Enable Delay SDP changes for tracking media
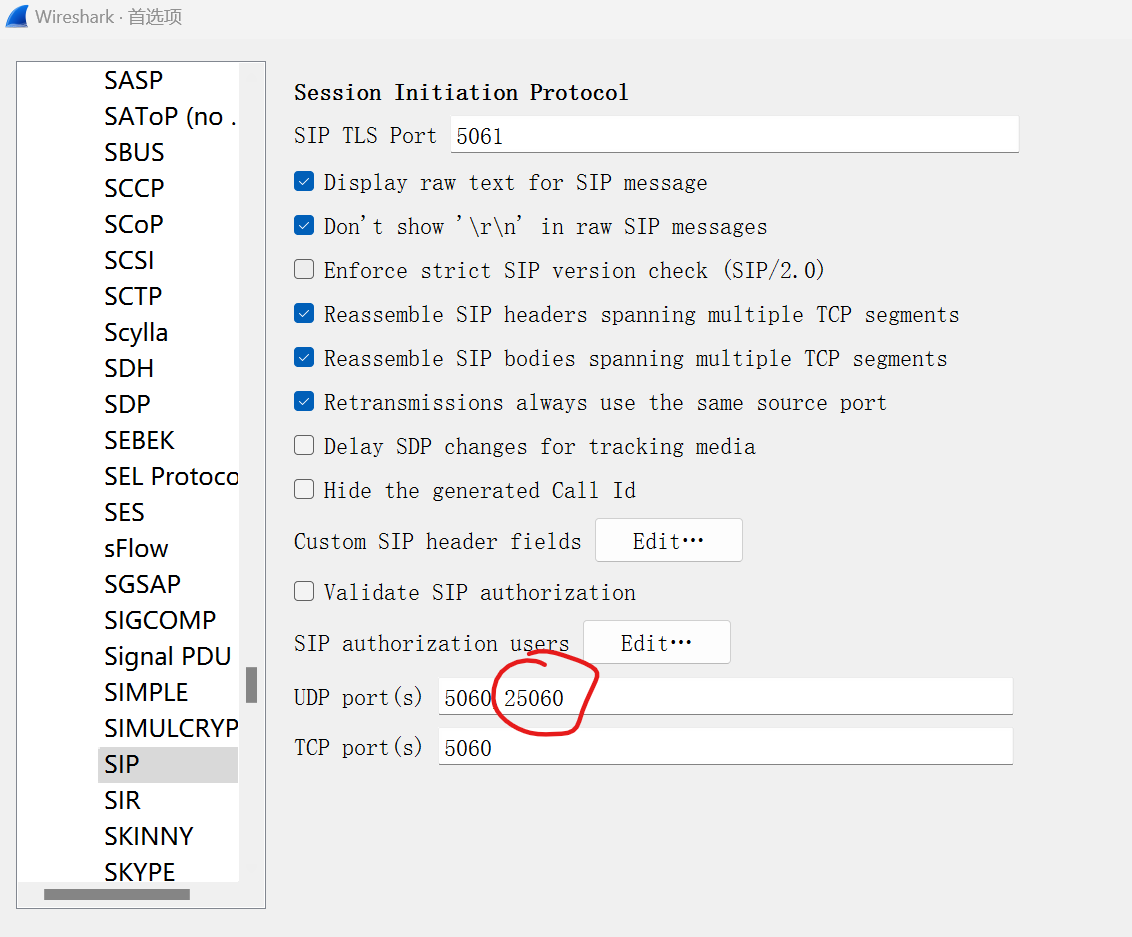Image resolution: width=1132 pixels, height=937 pixels. tap(304, 446)
